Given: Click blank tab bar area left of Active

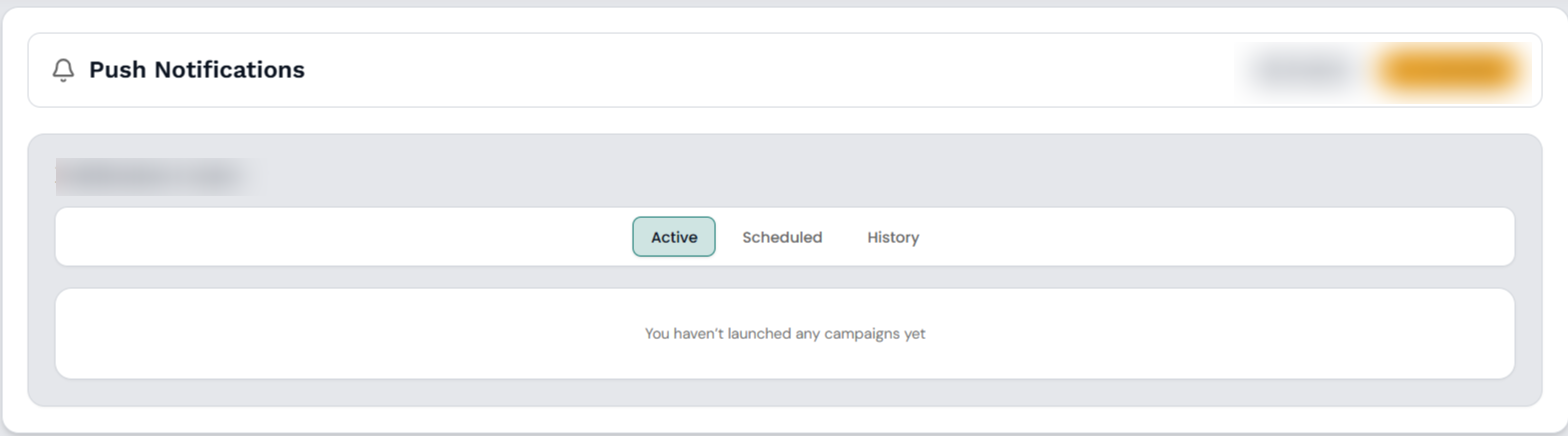Looking at the screenshot, I should pyautogui.click(x=340, y=237).
